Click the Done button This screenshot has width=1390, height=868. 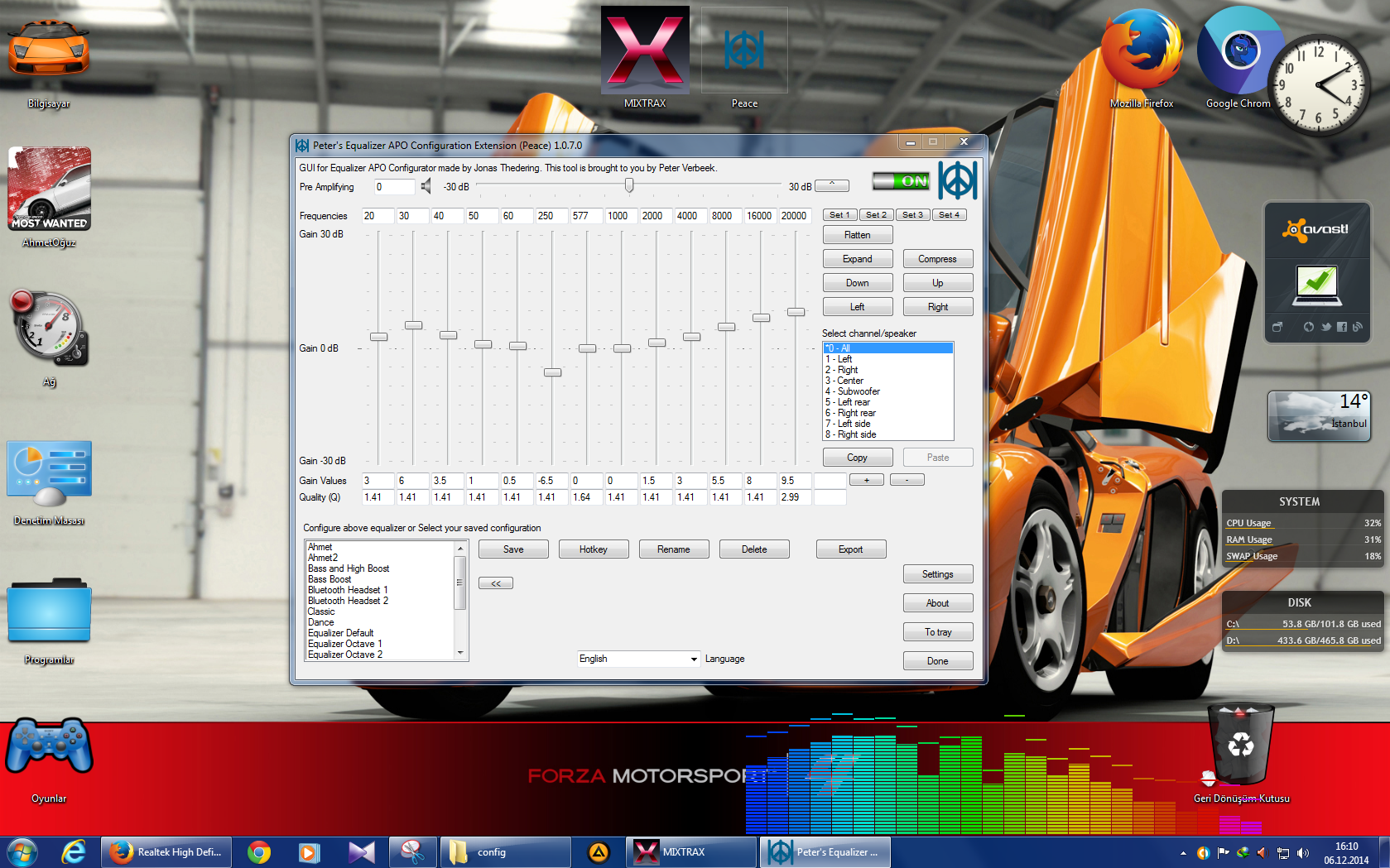938,661
